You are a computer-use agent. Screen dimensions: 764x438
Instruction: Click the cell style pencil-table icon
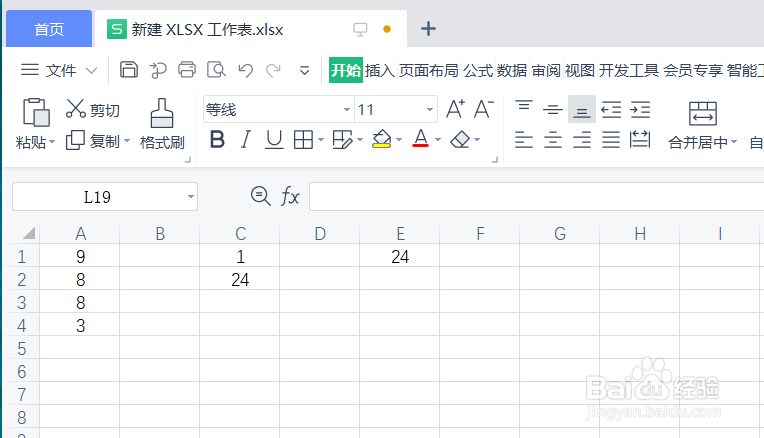342,140
